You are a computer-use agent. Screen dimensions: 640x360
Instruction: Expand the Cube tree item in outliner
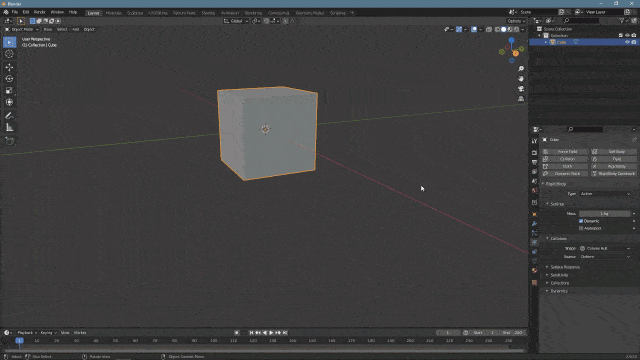[x=546, y=42]
